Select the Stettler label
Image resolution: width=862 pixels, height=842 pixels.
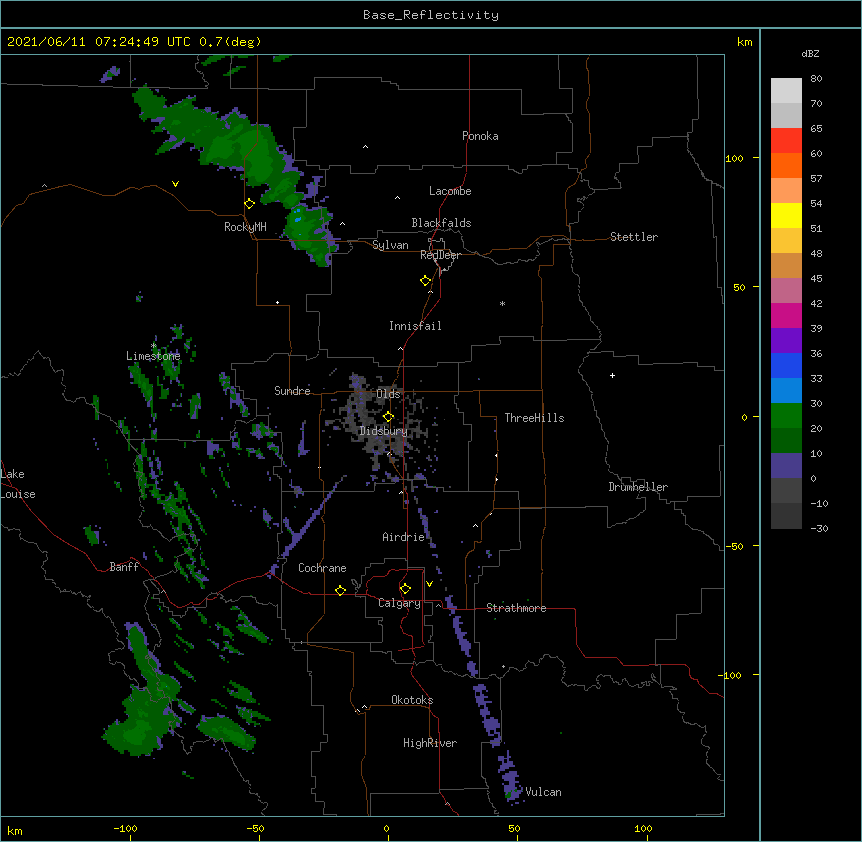634,237
